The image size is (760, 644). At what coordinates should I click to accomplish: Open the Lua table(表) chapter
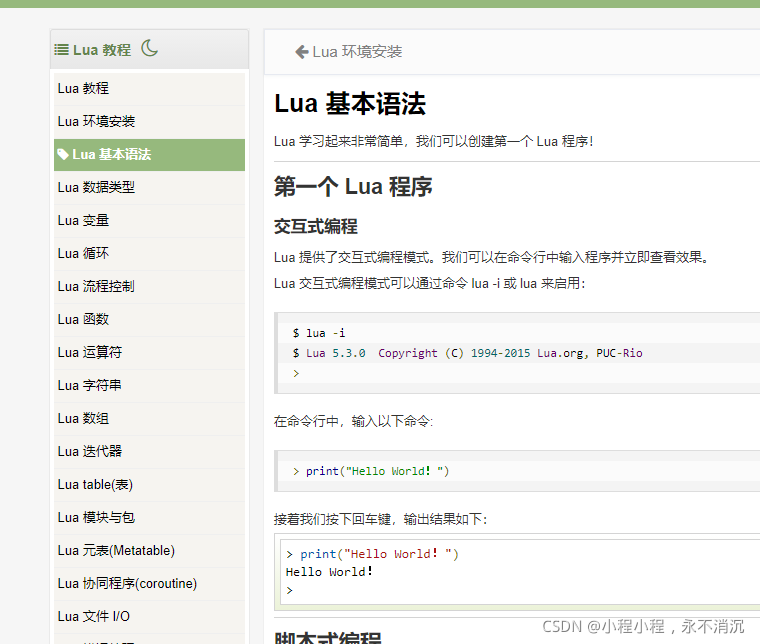(x=149, y=485)
